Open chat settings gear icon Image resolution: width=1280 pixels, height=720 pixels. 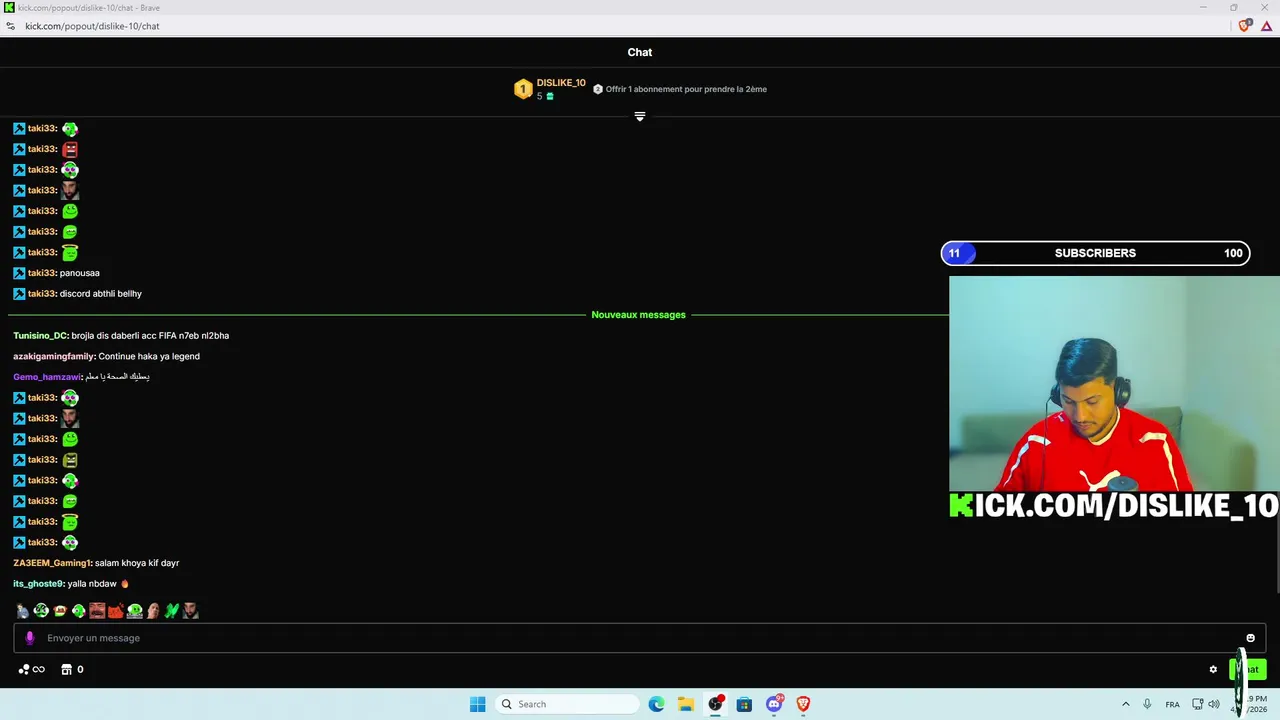pyautogui.click(x=1213, y=670)
